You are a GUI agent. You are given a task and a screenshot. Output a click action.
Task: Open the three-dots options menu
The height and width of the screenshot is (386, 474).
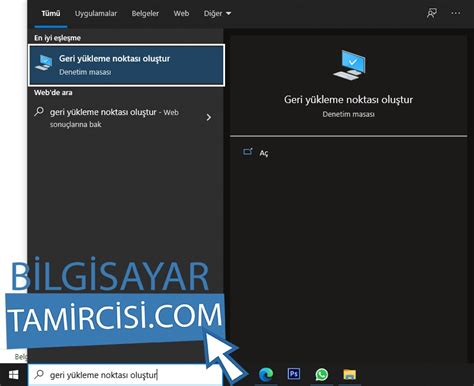456,13
